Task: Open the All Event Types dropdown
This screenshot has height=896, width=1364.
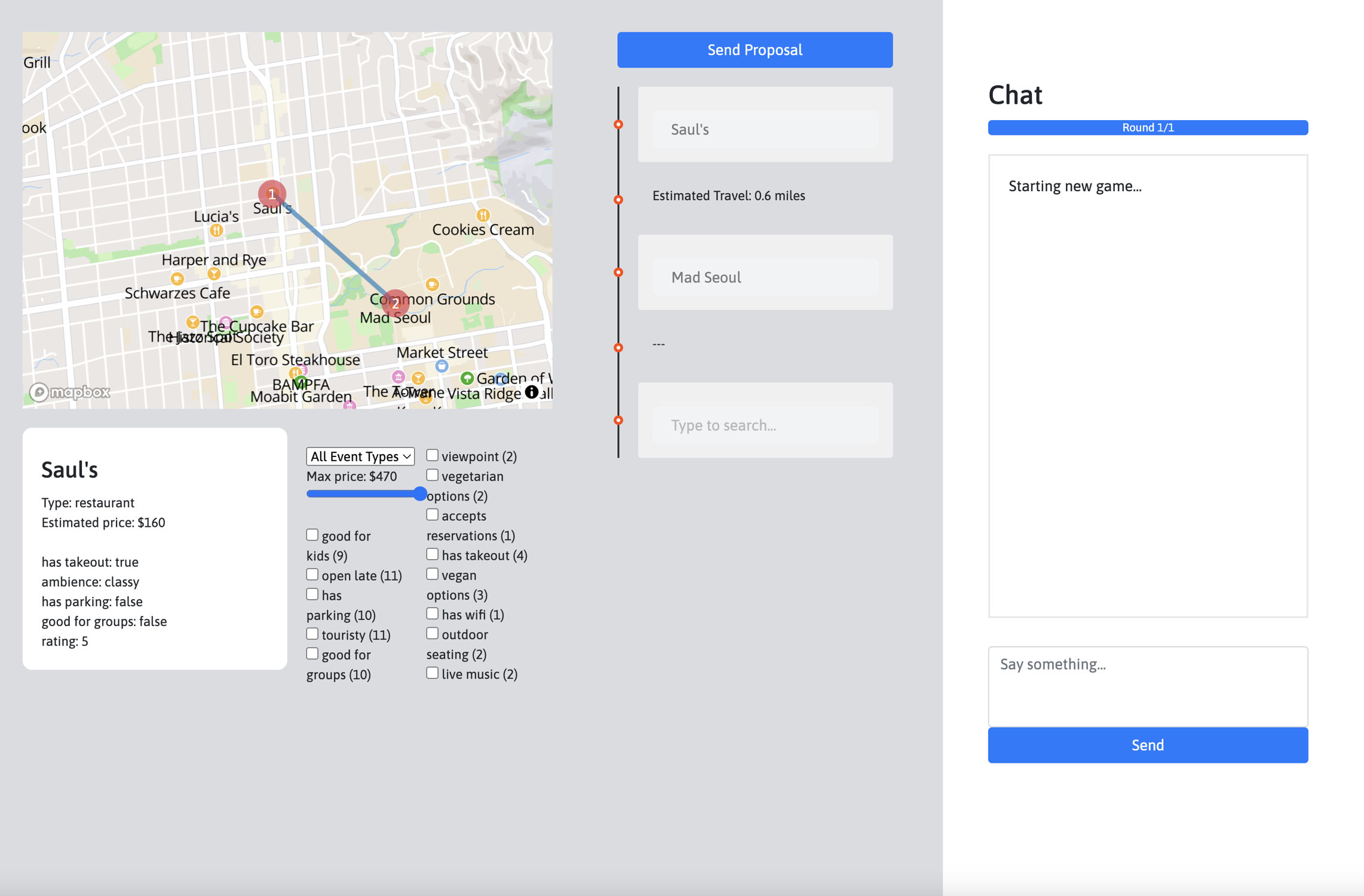Action: click(x=360, y=456)
